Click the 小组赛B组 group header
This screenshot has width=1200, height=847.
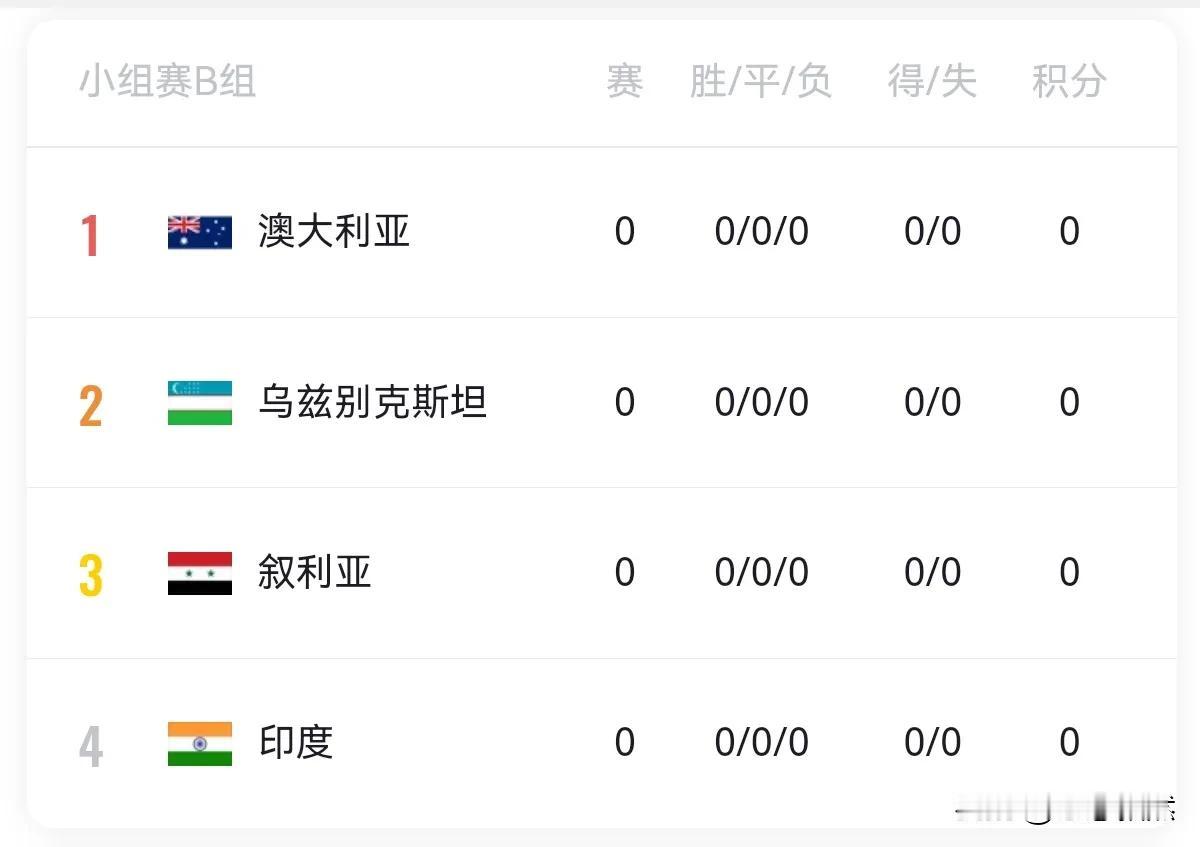(x=168, y=81)
